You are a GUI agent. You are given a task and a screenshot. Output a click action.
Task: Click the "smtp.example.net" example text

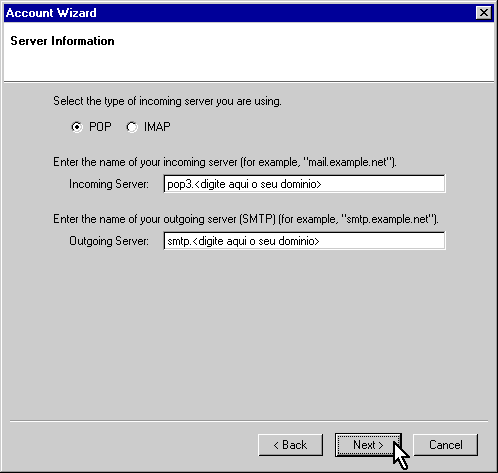coord(387,219)
